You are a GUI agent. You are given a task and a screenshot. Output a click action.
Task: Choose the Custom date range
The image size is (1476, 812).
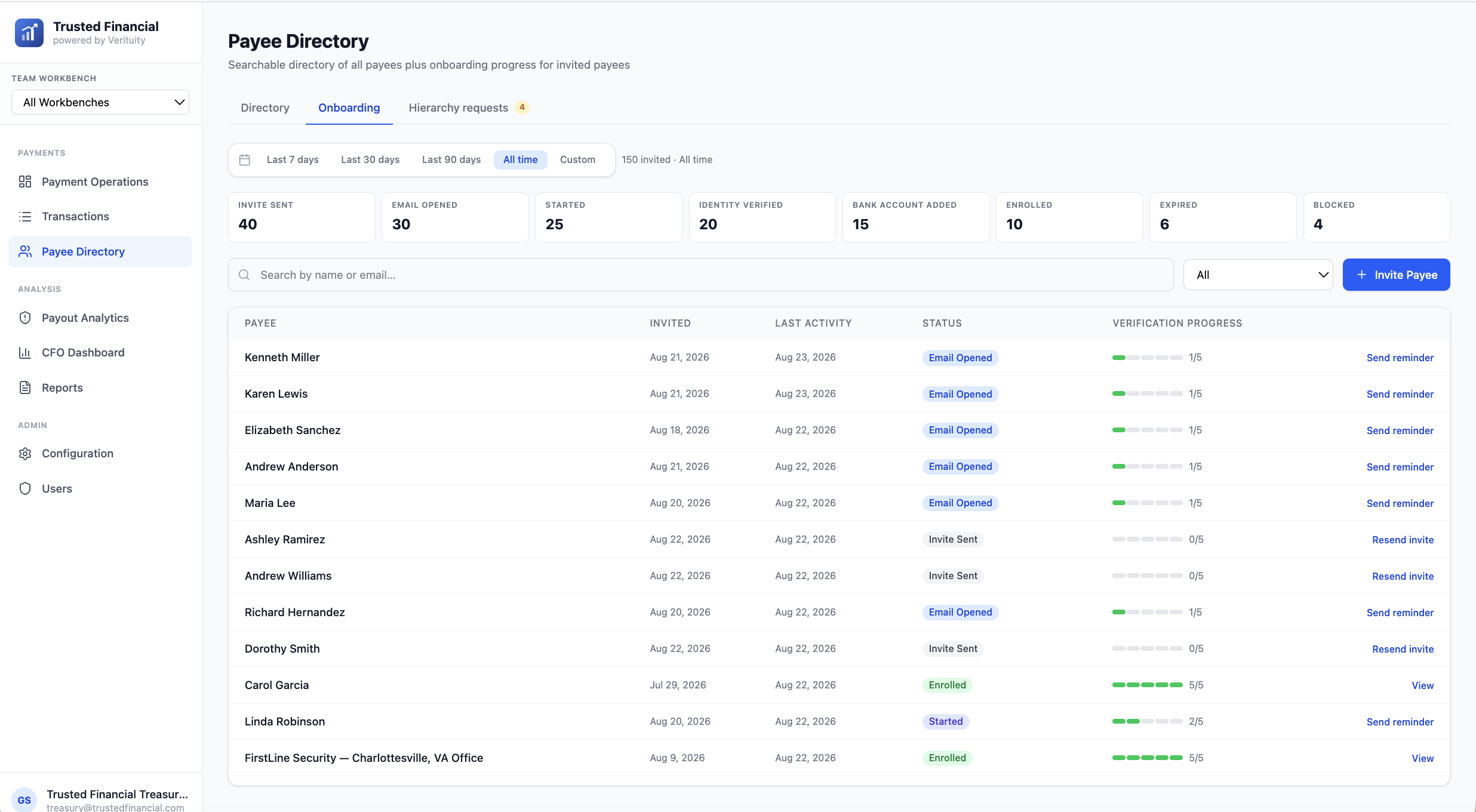(x=577, y=159)
